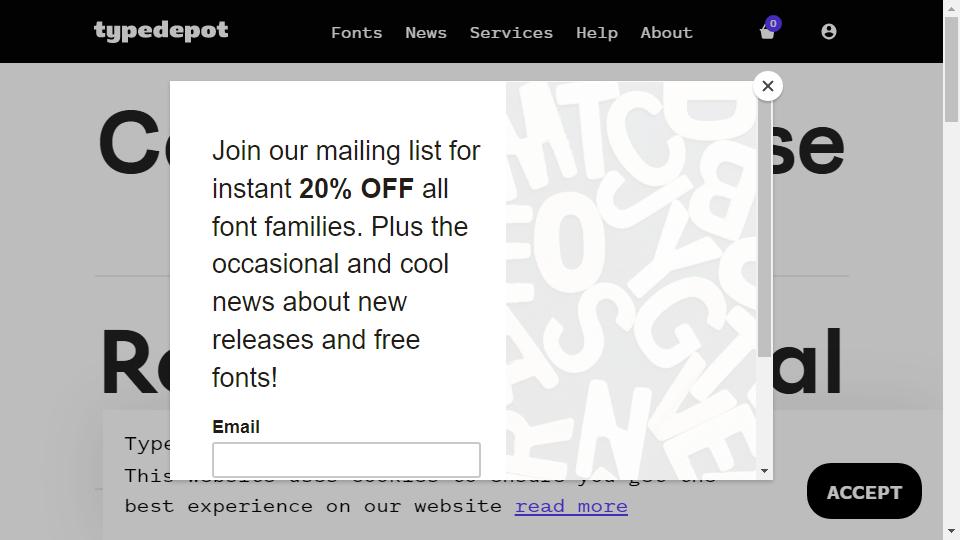Click popup scrollbar down arrow

point(764,471)
